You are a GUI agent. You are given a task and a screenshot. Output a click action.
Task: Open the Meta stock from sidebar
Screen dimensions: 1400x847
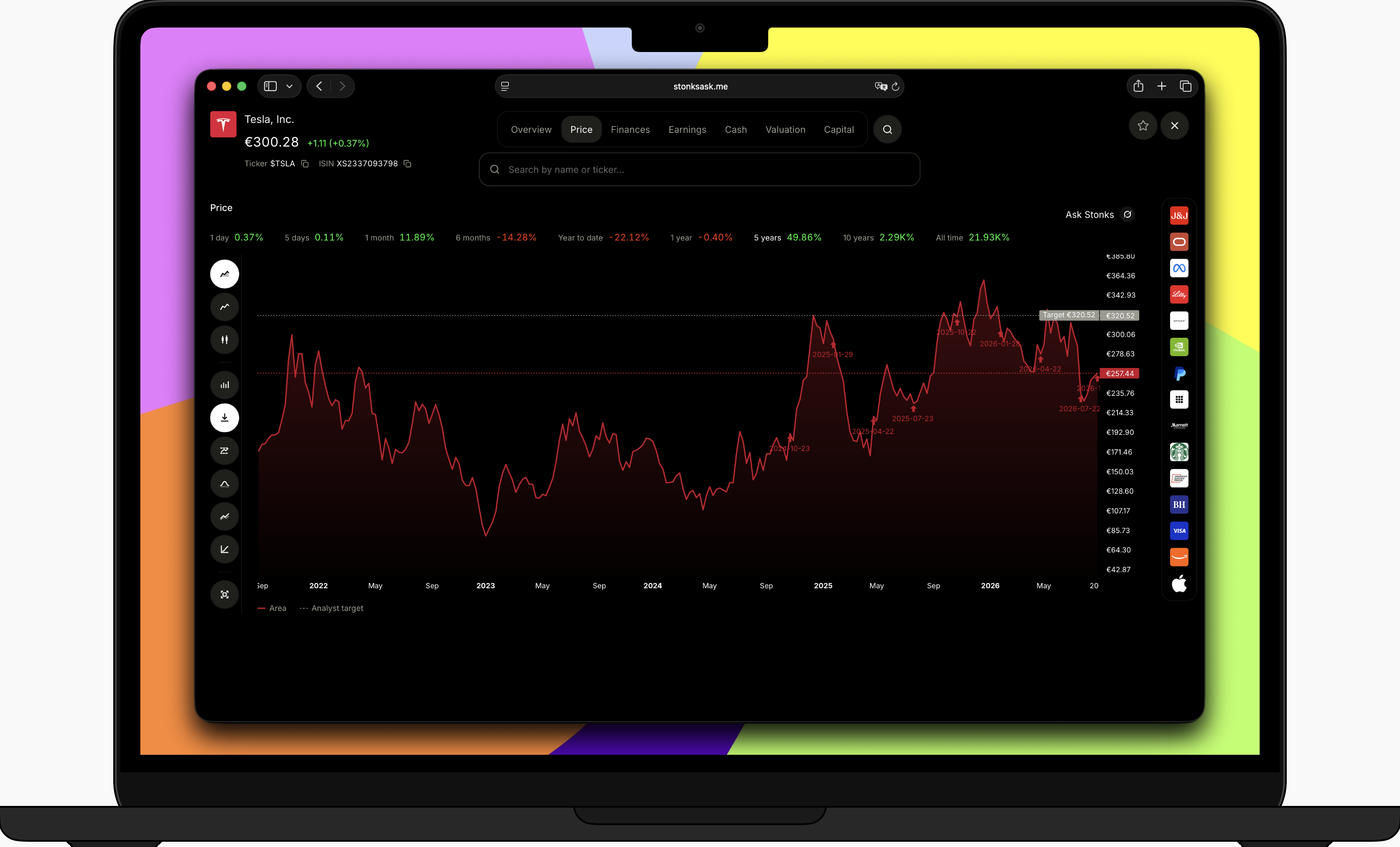coord(1179,268)
